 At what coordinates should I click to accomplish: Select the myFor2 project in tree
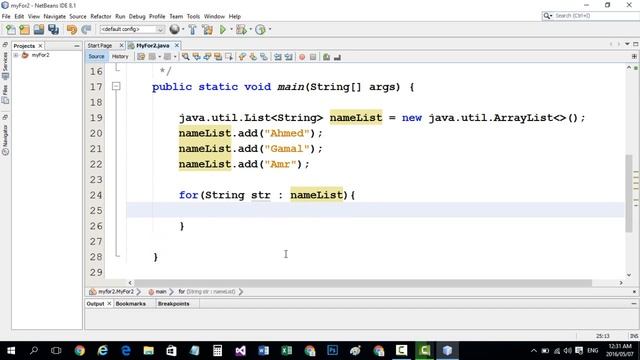click(x=40, y=55)
